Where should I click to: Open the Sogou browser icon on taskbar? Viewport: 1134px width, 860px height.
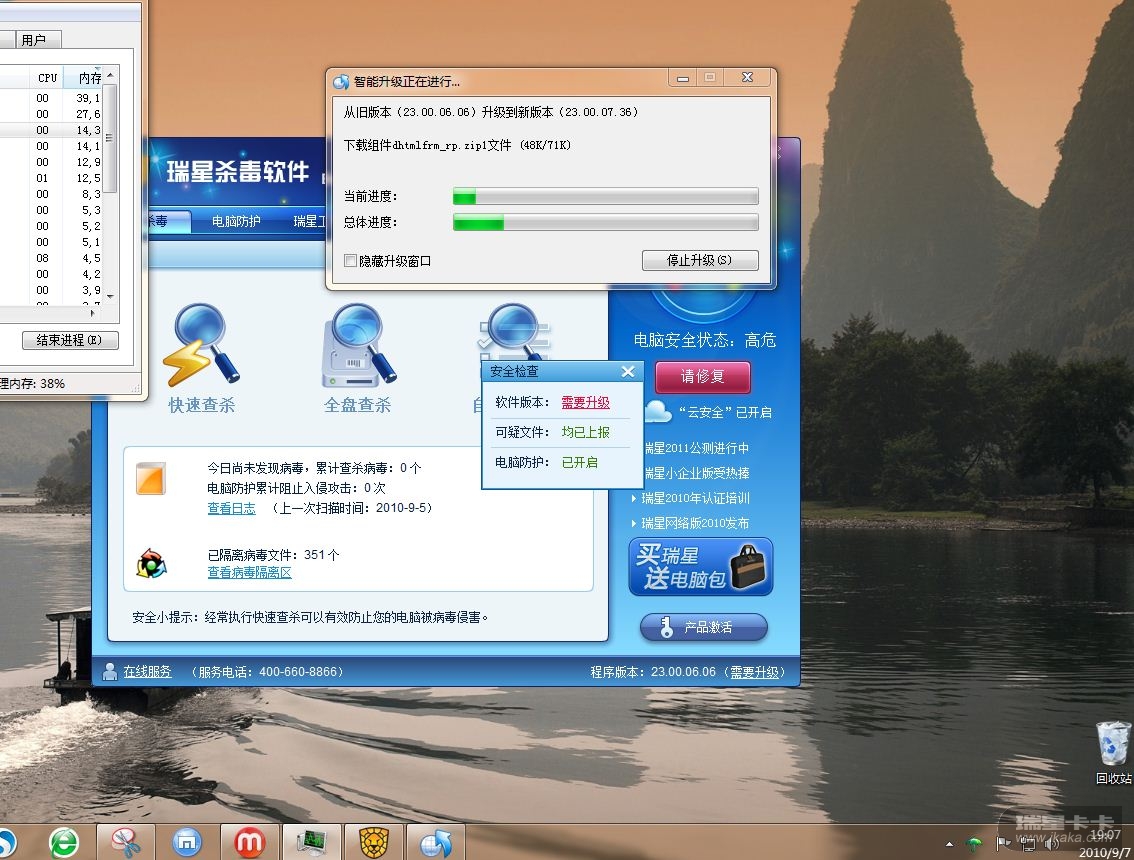pos(7,843)
